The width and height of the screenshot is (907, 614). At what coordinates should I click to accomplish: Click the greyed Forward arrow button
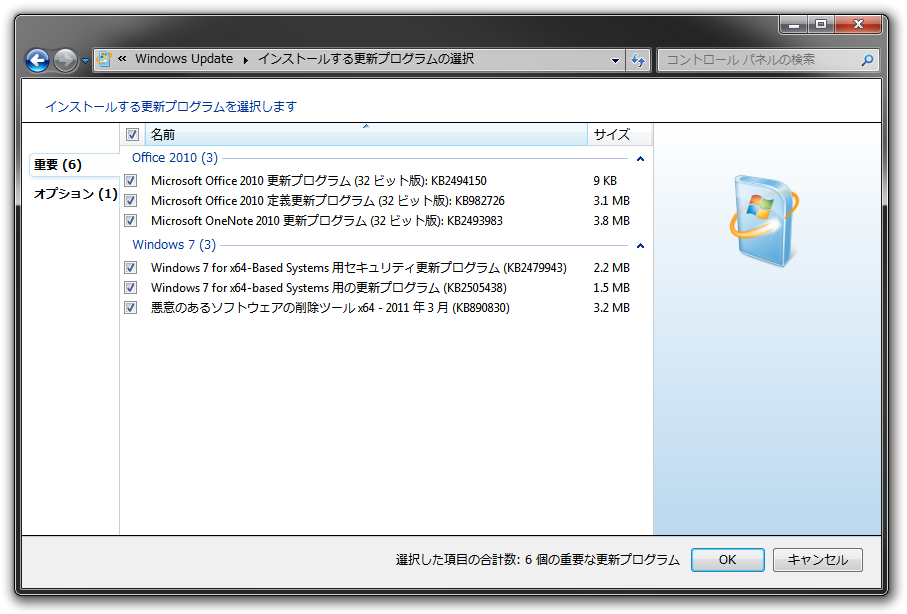pyautogui.click(x=65, y=60)
